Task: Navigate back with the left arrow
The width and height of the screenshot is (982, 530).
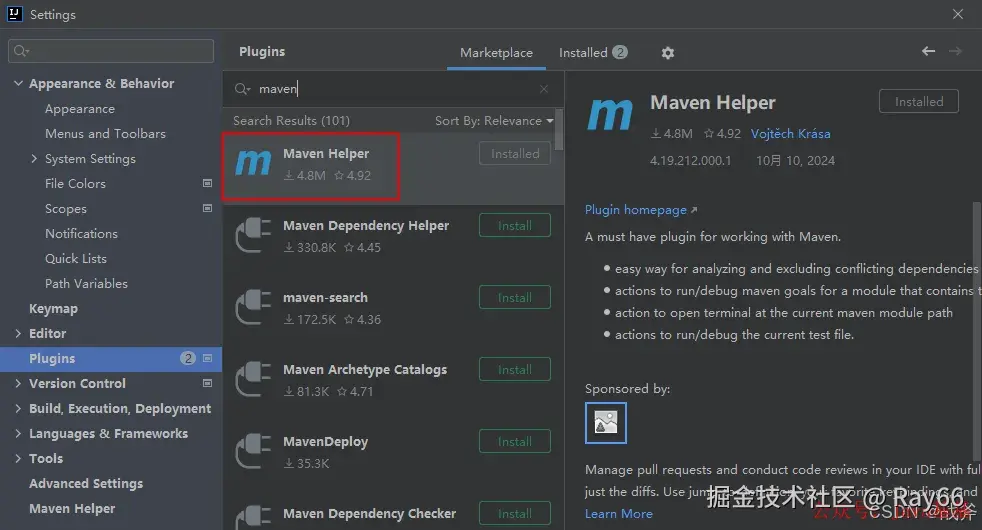Action: 928,51
